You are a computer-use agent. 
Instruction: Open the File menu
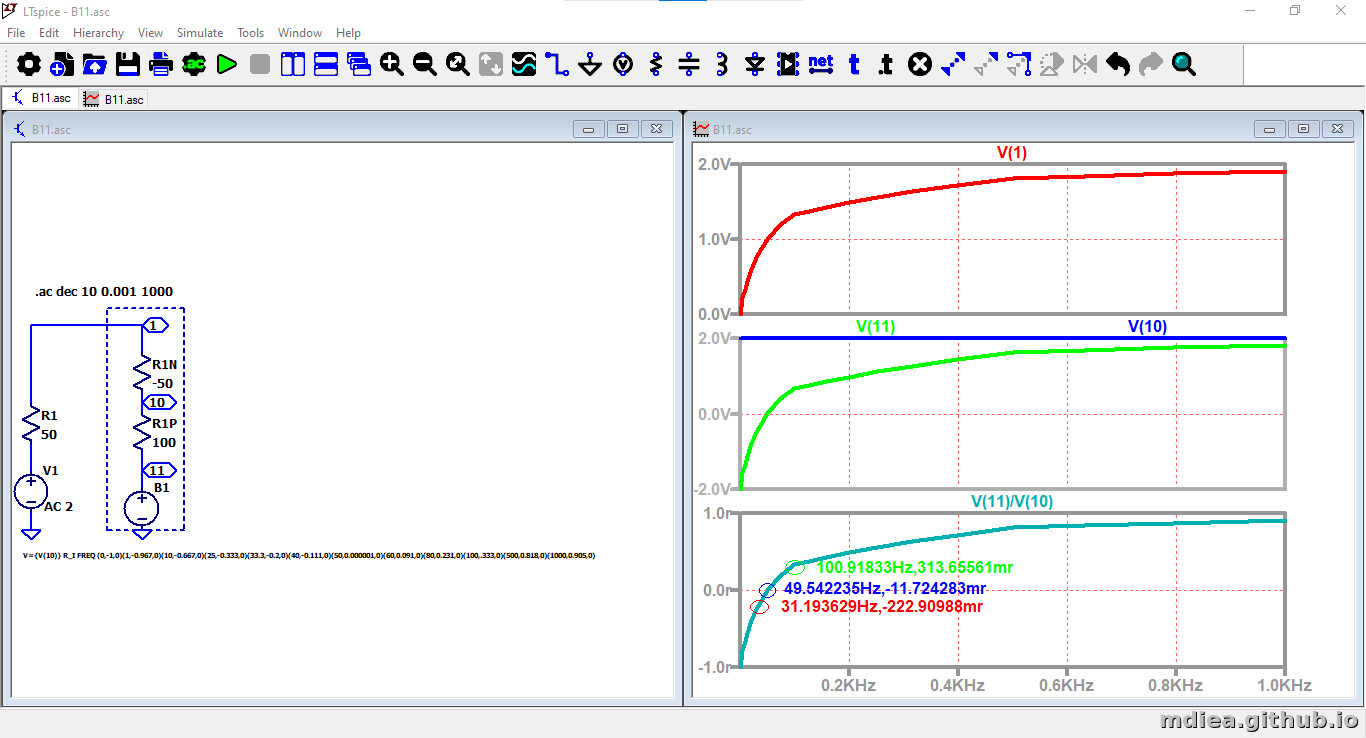tap(16, 33)
